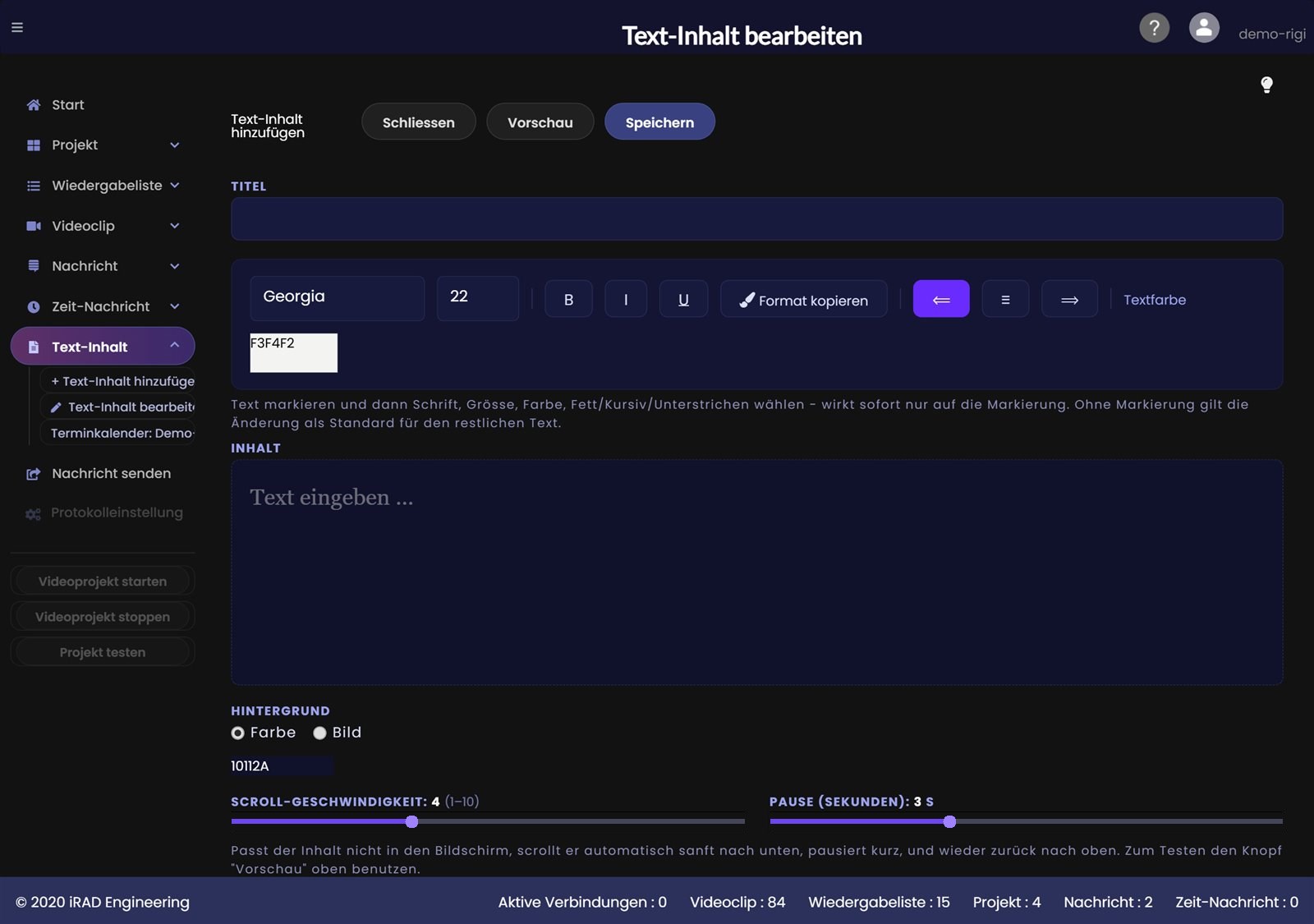Expand the Projekt menu chevron

point(175,145)
